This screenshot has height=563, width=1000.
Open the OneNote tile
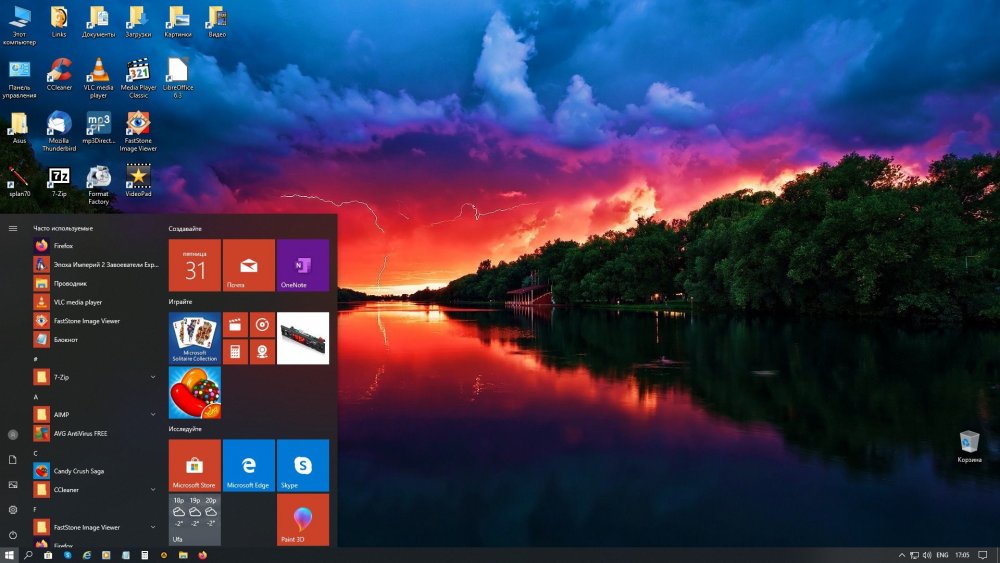click(x=303, y=265)
